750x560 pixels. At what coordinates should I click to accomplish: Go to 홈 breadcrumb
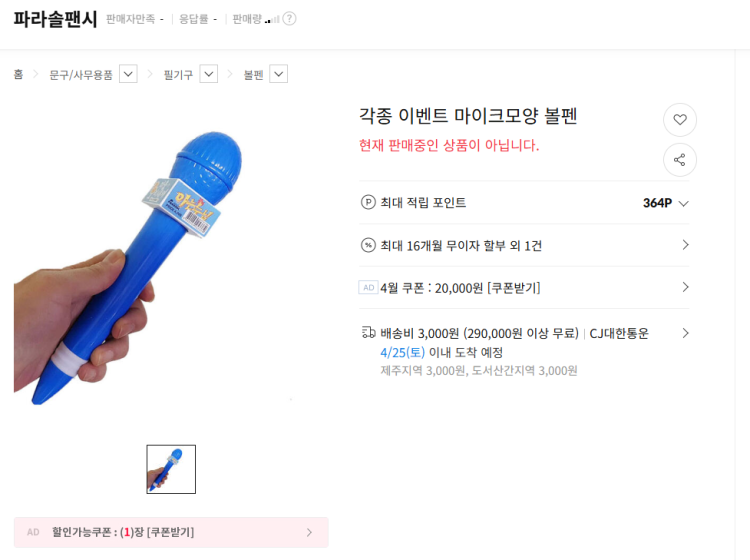pos(18,75)
